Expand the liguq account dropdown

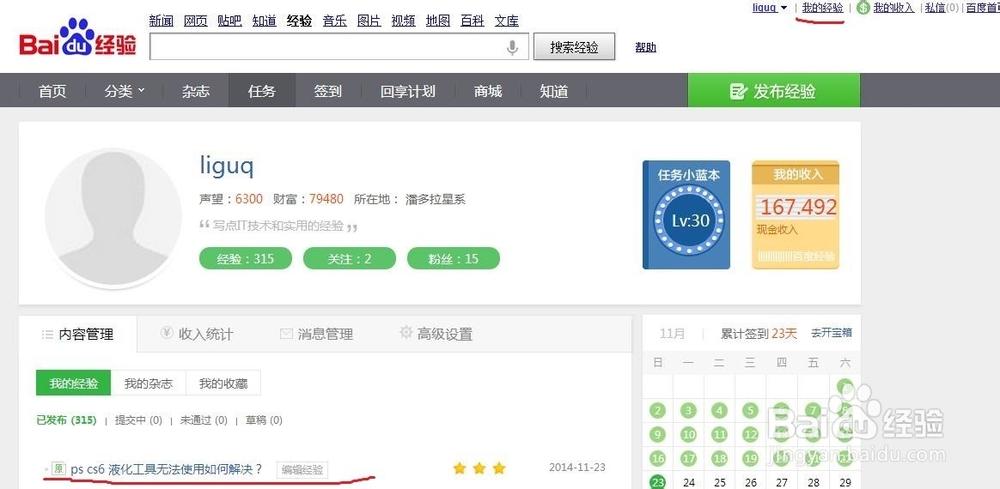coord(784,8)
